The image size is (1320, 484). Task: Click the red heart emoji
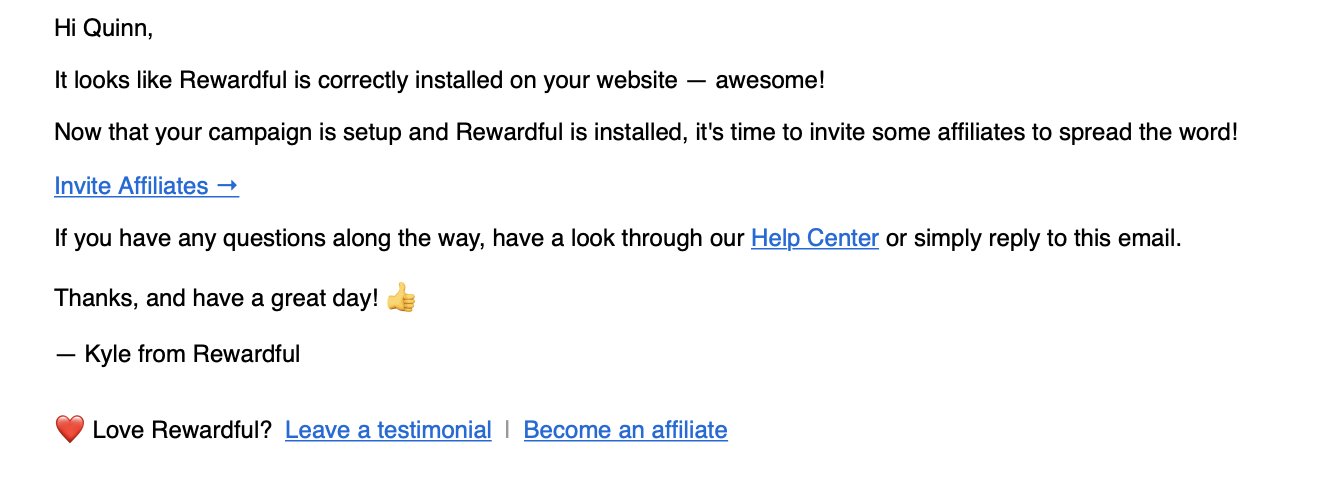69,430
